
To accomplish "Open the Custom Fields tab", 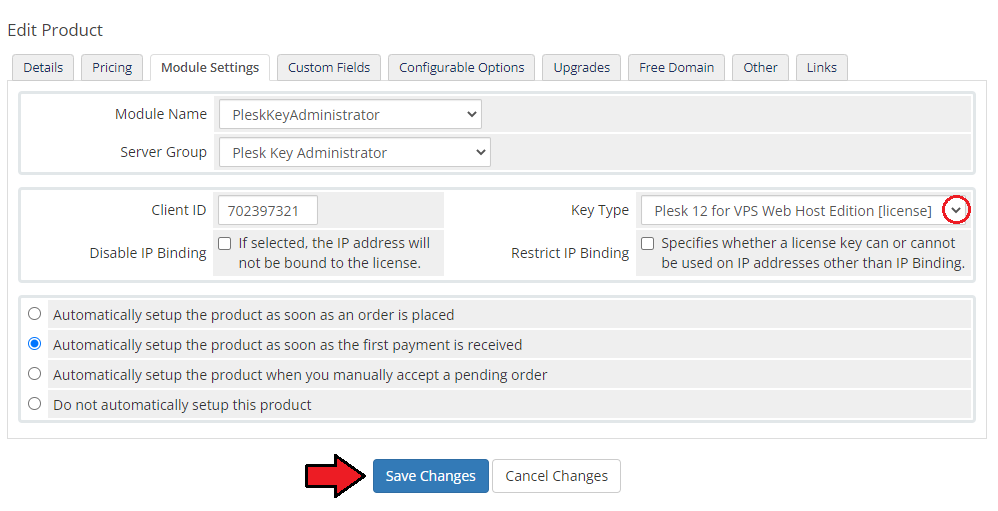I will pos(329,68).
